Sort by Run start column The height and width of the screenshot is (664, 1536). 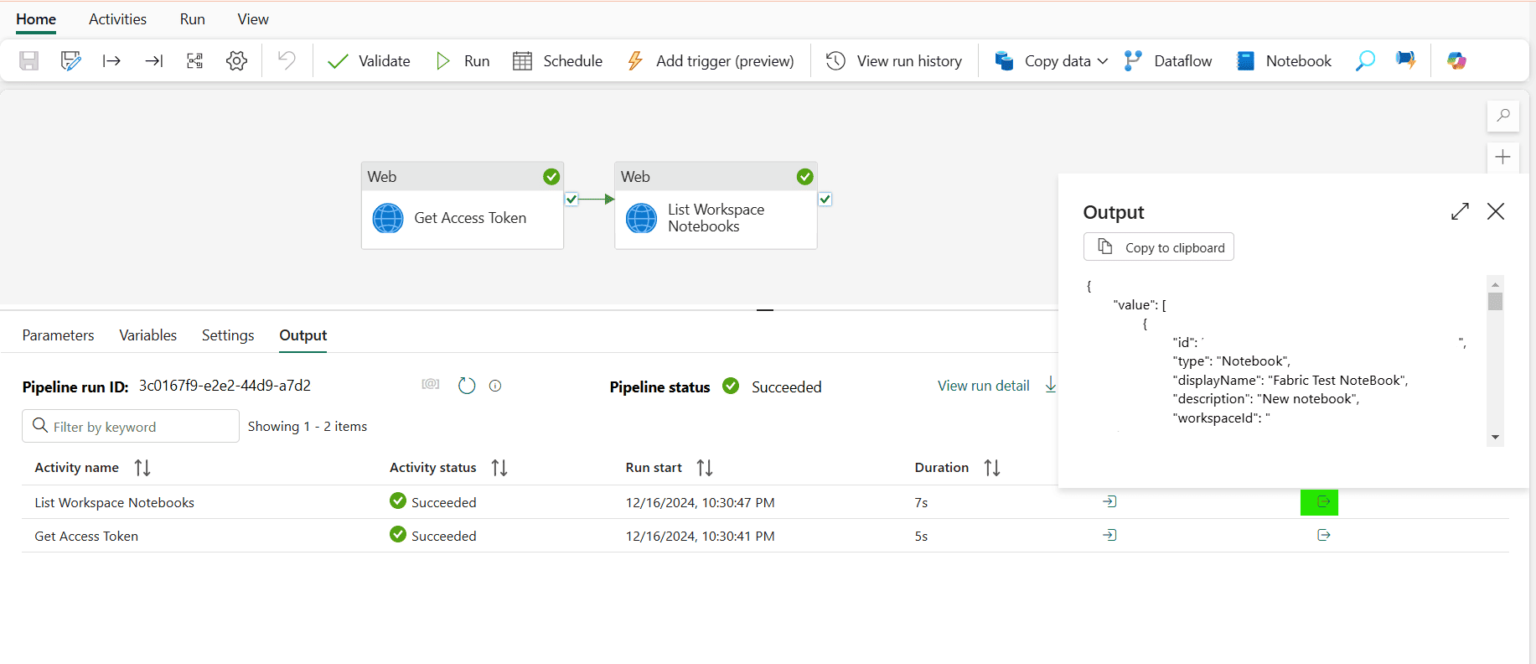tap(705, 468)
